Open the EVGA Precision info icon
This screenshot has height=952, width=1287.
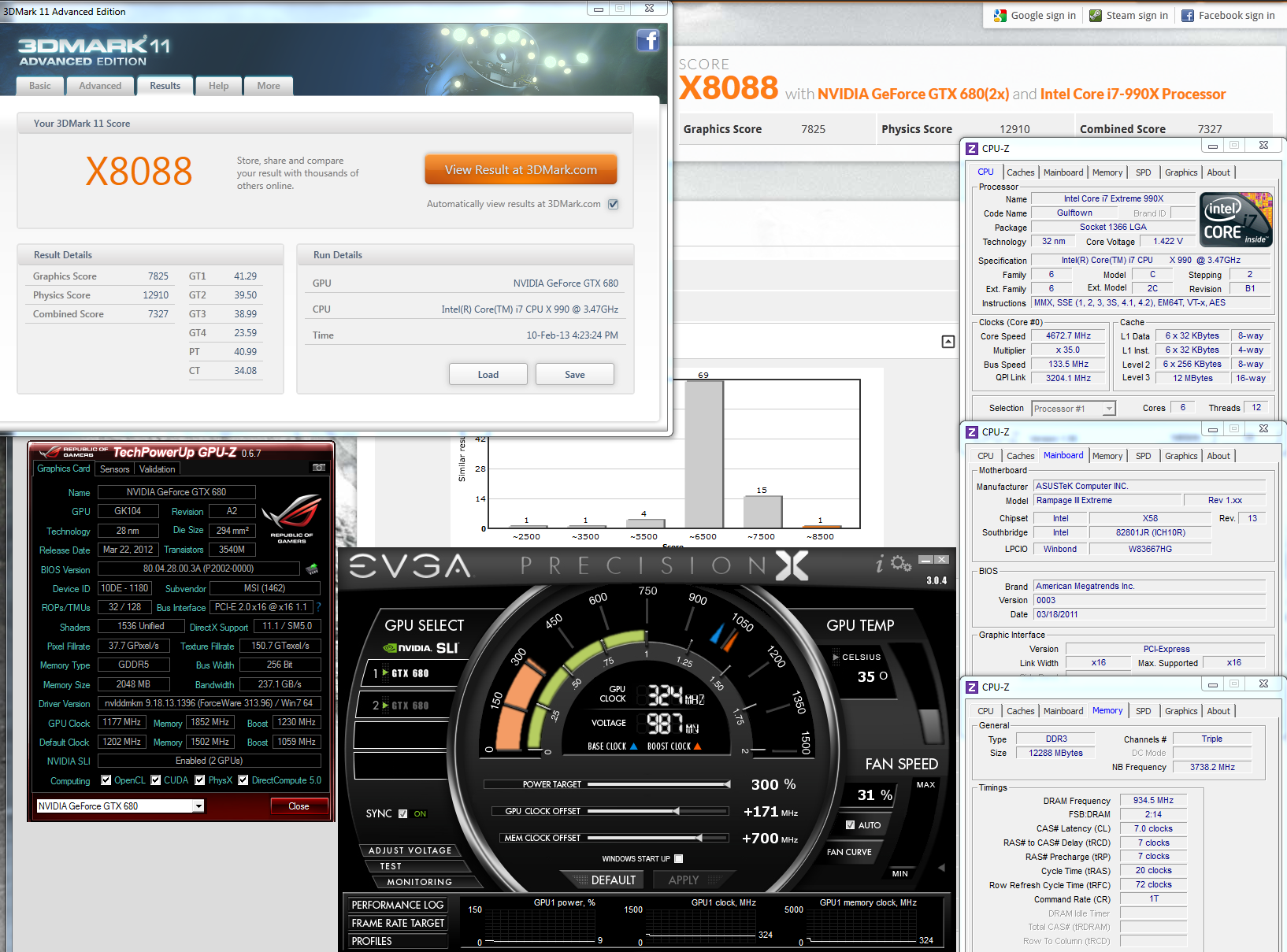coord(880,563)
